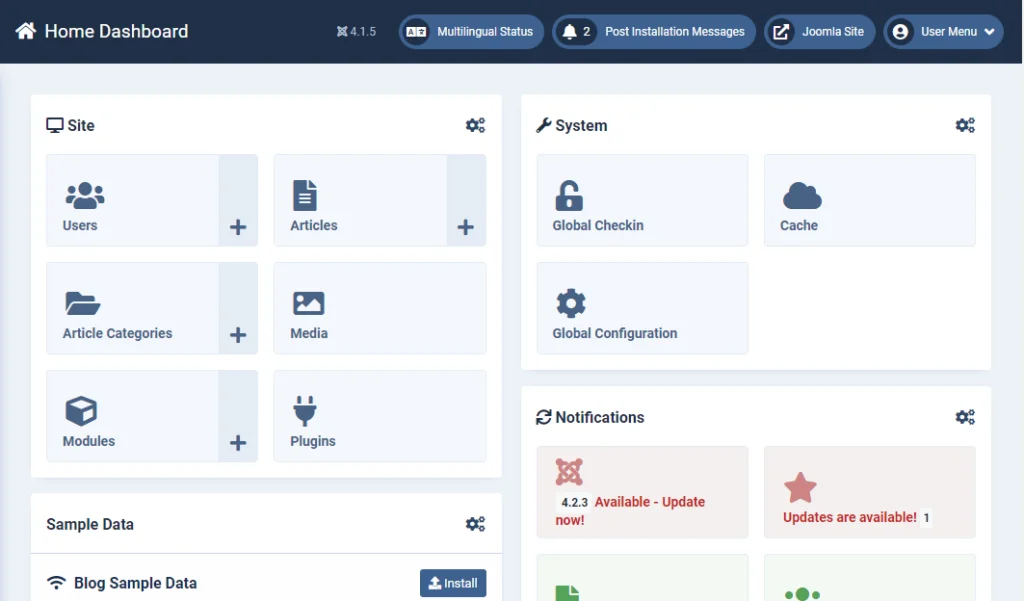This screenshot has height=601, width=1024.
Task: Select the Updates are available star icon
Action: (x=801, y=487)
